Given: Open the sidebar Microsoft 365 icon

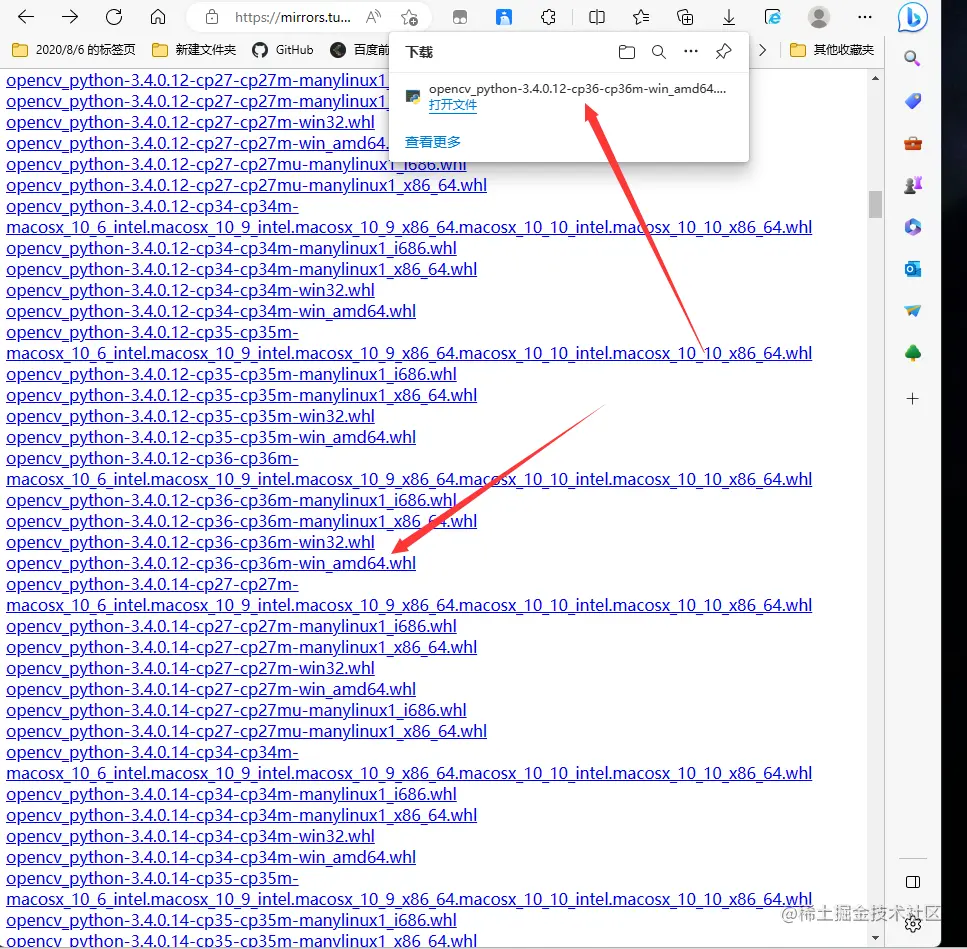Looking at the screenshot, I should coord(913,227).
